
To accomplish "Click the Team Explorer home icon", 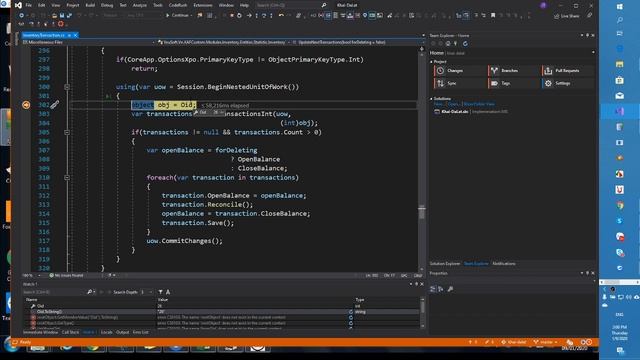I will (448, 44).
